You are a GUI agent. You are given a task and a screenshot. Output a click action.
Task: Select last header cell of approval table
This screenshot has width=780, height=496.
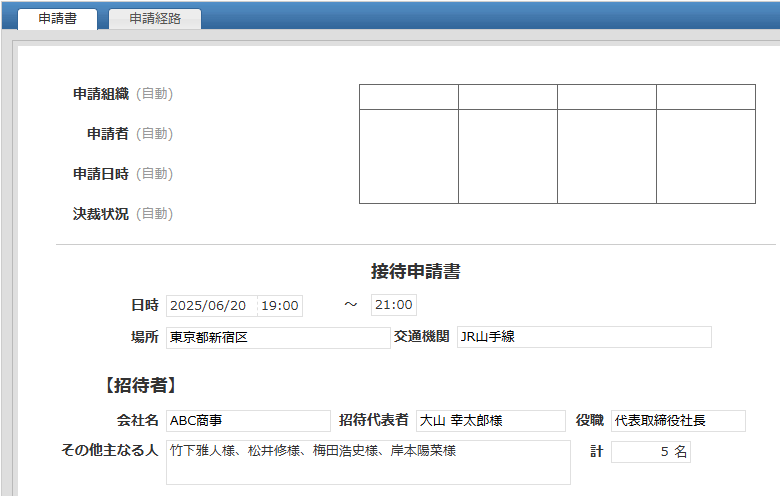point(706,97)
